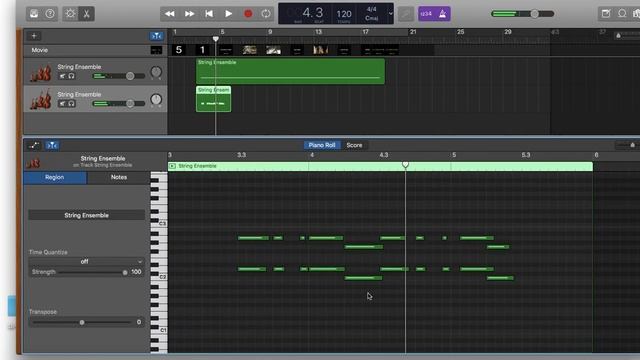Viewport: 640px width, 360px height.
Task: Click the editor String Ensemble region header
Action: (x=380, y=166)
